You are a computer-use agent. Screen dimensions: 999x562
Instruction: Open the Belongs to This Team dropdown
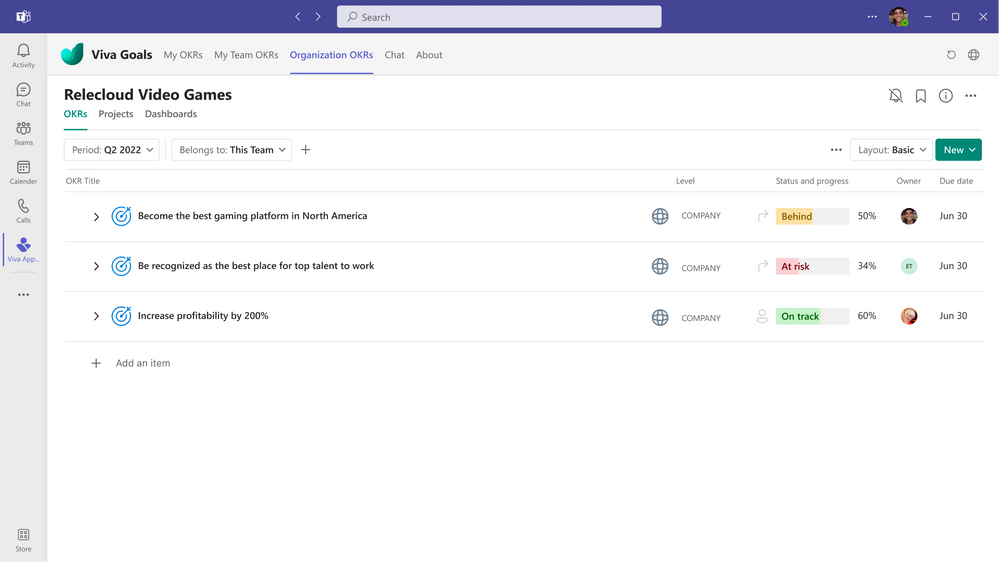(x=232, y=150)
